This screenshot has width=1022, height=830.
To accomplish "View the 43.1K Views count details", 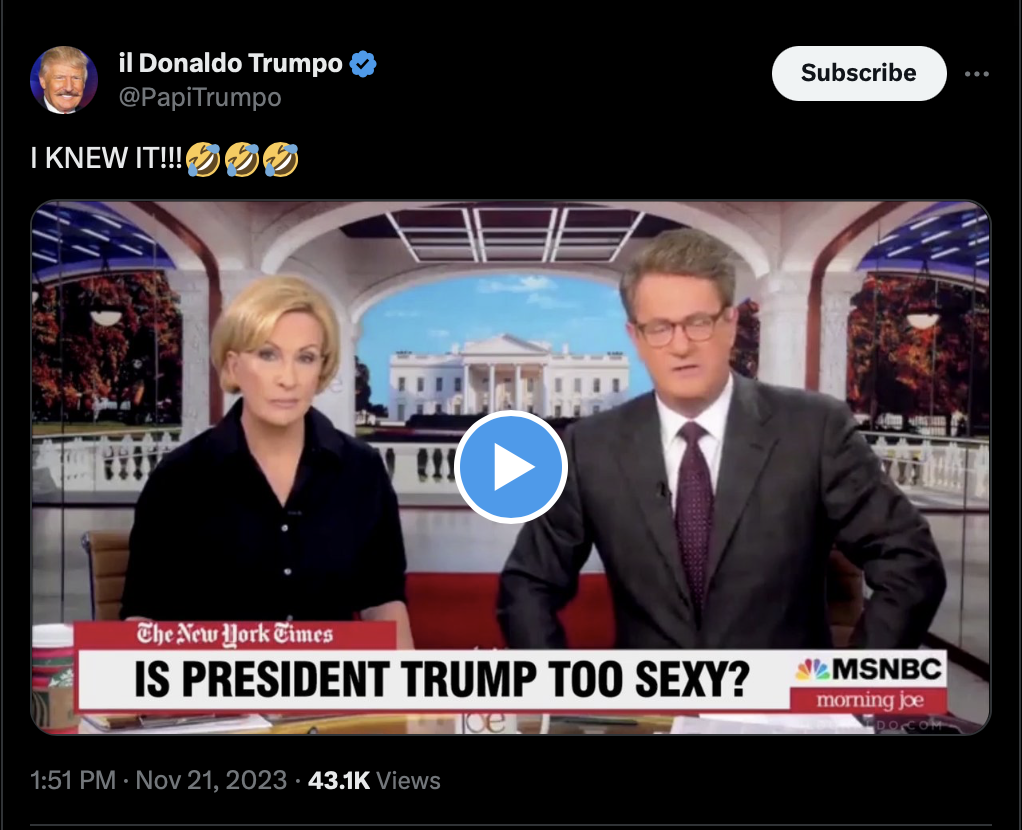I will pos(374,780).
